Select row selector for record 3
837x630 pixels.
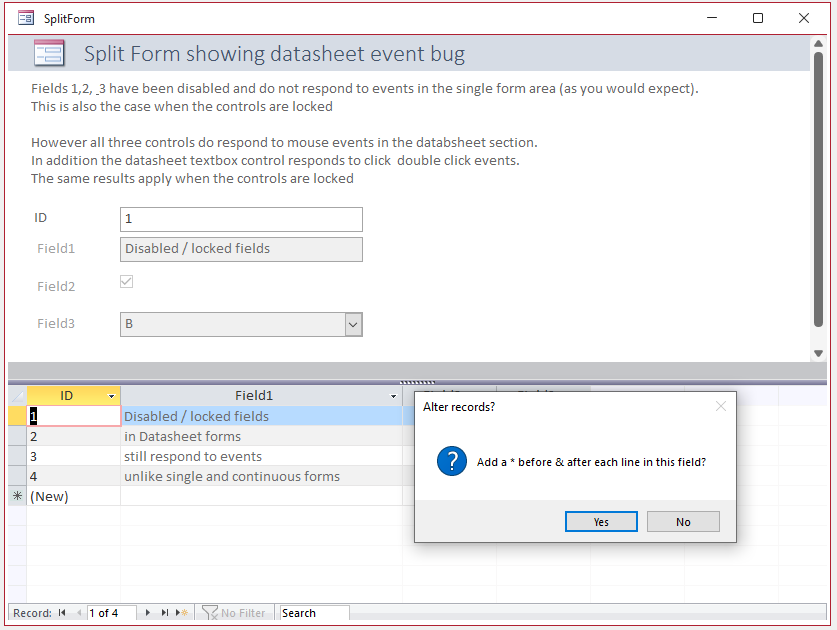point(18,456)
